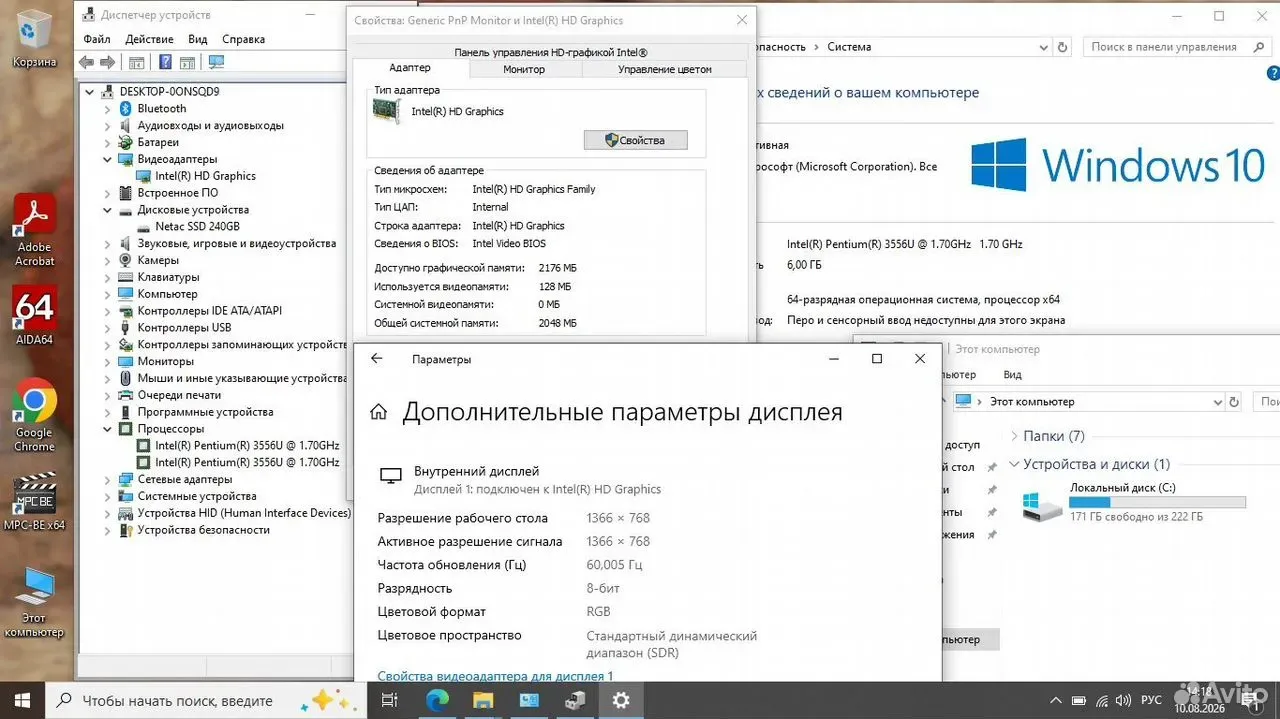Select the Мониторы tree row
Image resolution: width=1280 pixels, height=719 pixels.
[156, 361]
